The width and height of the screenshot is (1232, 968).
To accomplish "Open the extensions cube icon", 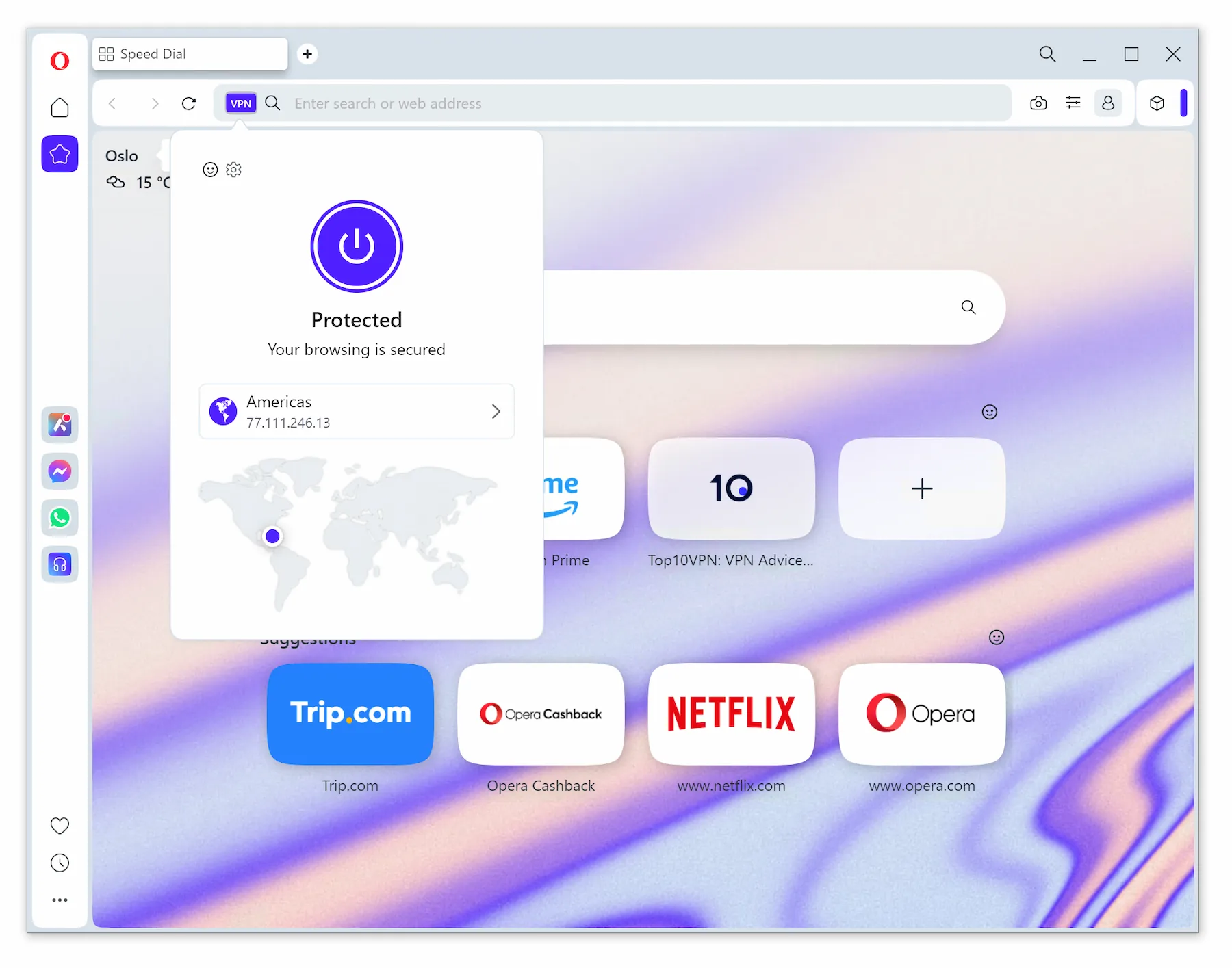I will coord(1157,103).
